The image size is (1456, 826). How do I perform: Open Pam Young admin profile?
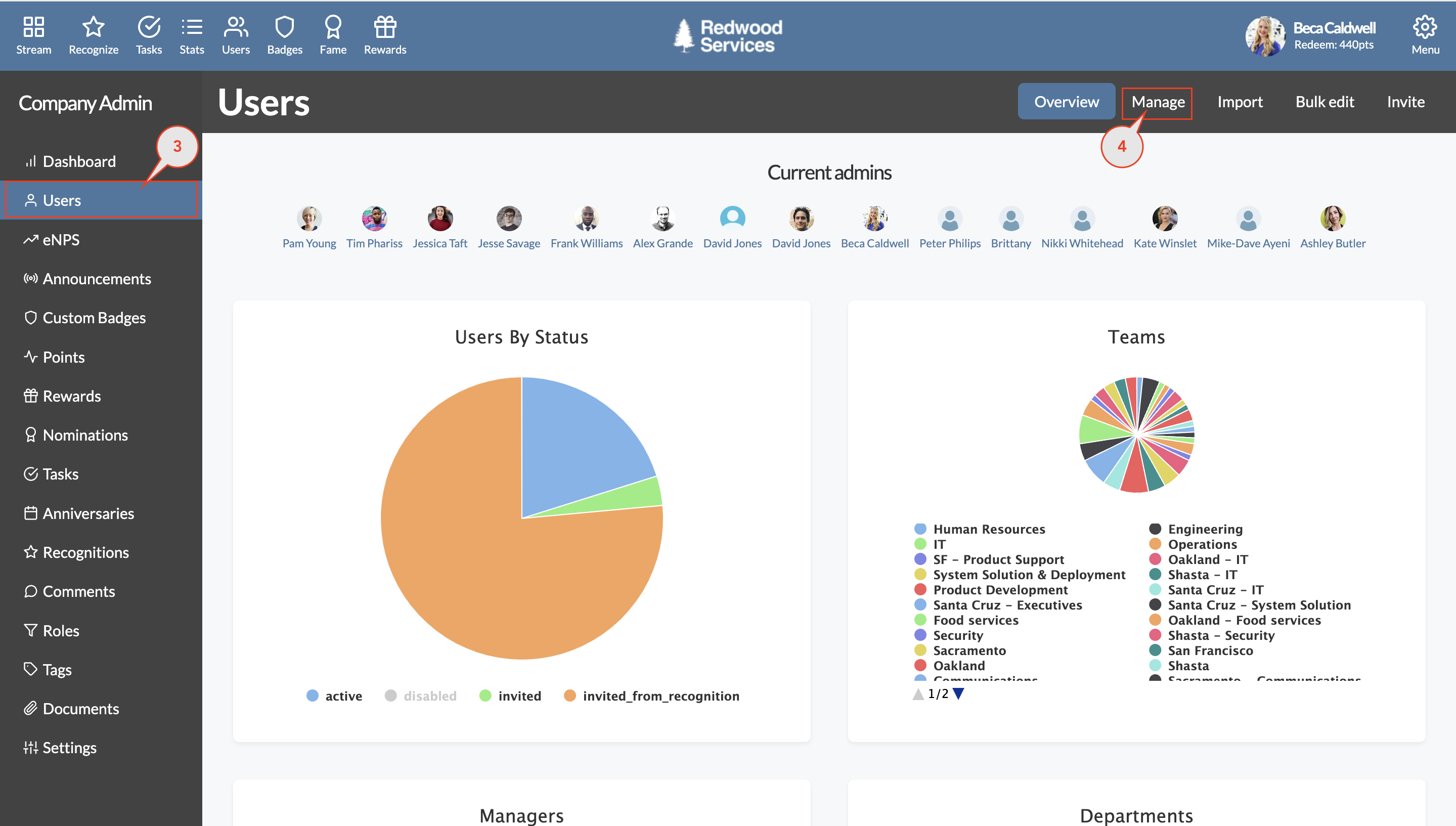(x=309, y=227)
